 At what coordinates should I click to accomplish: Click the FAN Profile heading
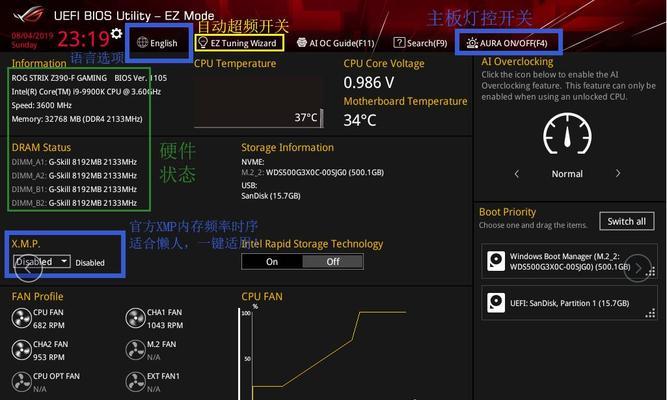(37, 297)
